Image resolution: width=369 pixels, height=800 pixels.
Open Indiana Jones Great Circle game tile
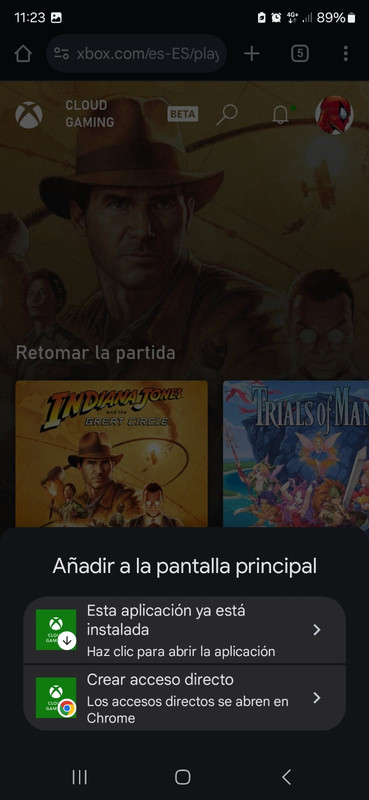tap(112, 454)
